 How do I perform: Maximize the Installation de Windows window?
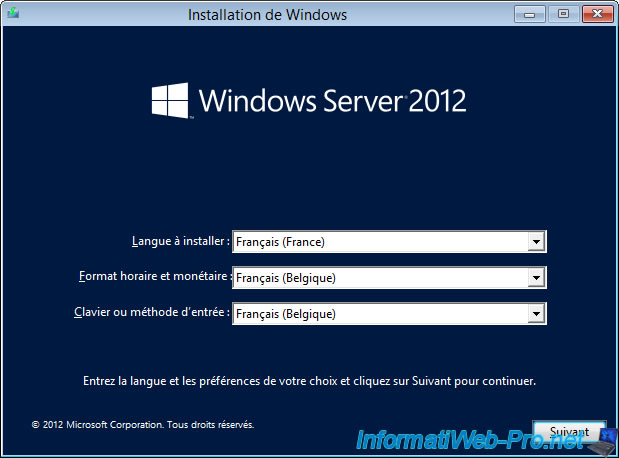pos(563,14)
